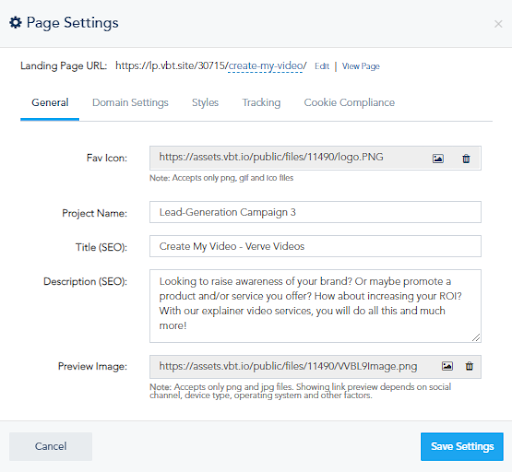Click the Fav Icon URL field

[289, 158]
